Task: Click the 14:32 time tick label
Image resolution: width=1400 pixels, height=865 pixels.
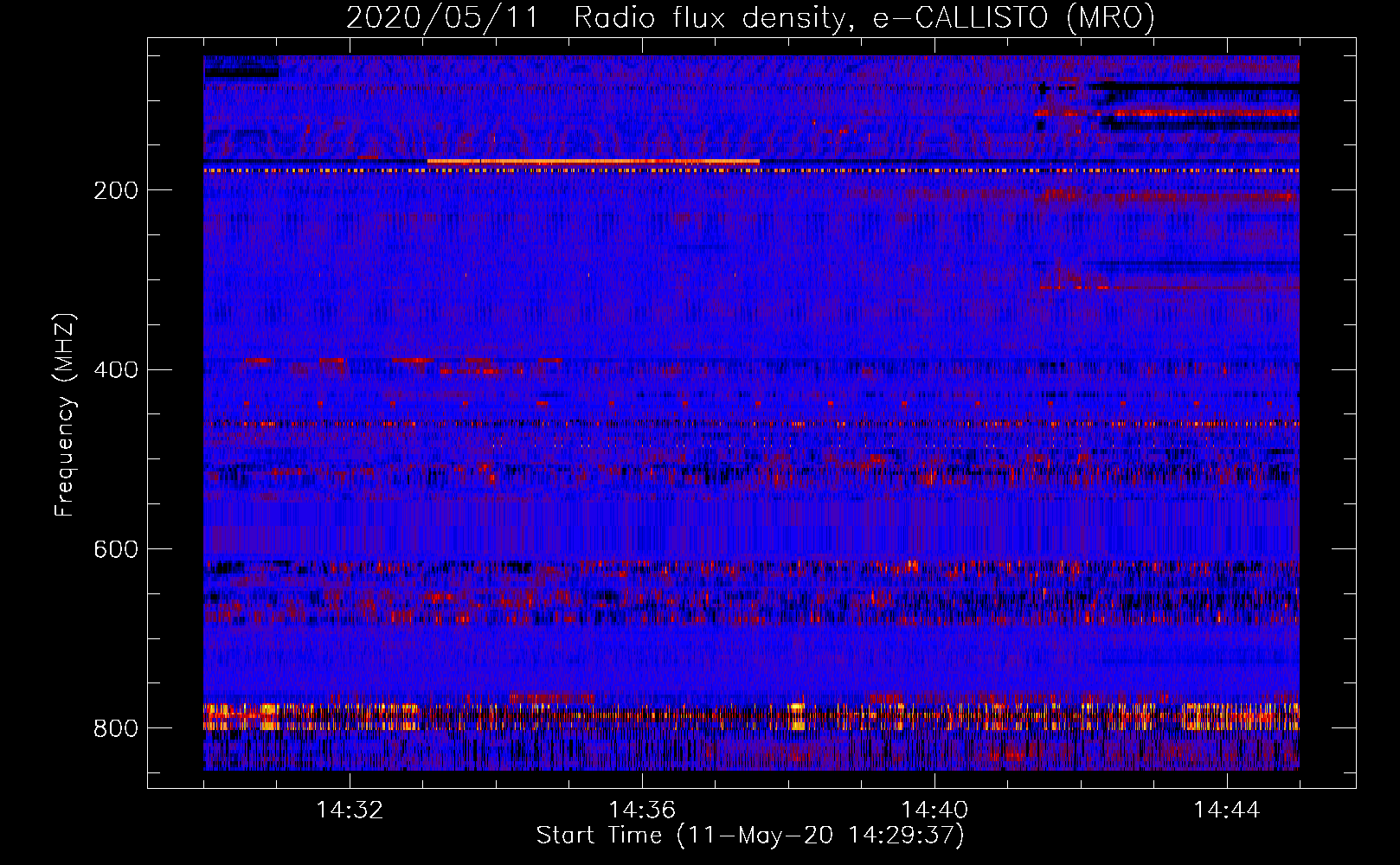Action: tap(350, 811)
